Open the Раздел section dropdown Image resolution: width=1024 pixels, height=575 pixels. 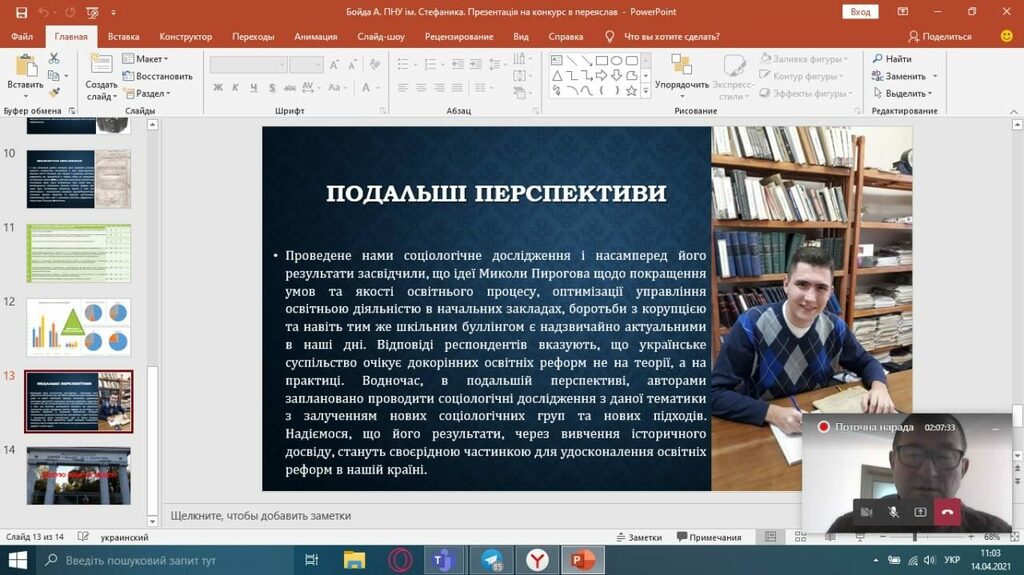tap(147, 93)
